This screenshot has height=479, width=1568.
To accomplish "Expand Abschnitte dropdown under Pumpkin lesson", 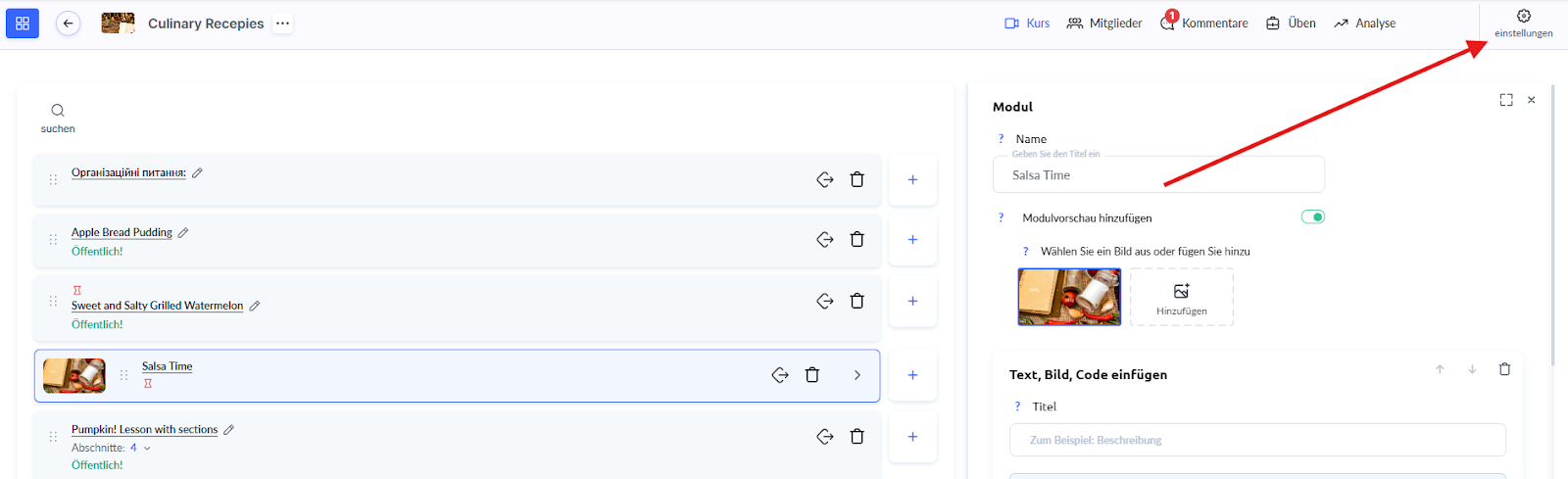I will pos(147,449).
